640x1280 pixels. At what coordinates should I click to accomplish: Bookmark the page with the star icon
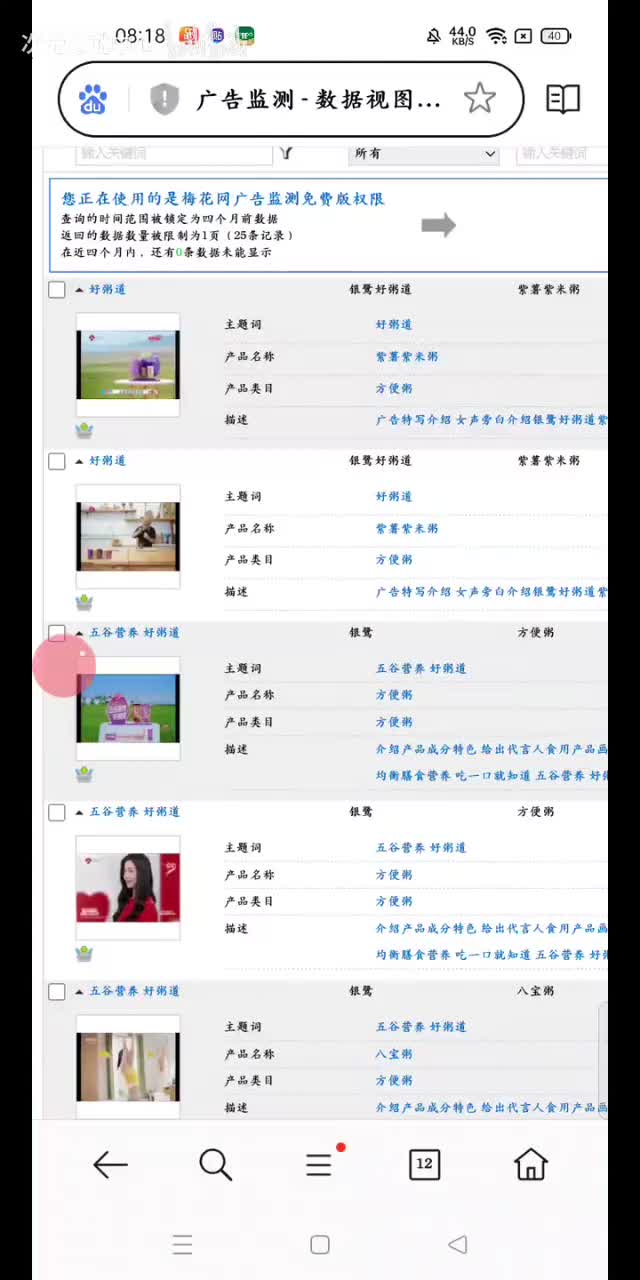point(480,98)
